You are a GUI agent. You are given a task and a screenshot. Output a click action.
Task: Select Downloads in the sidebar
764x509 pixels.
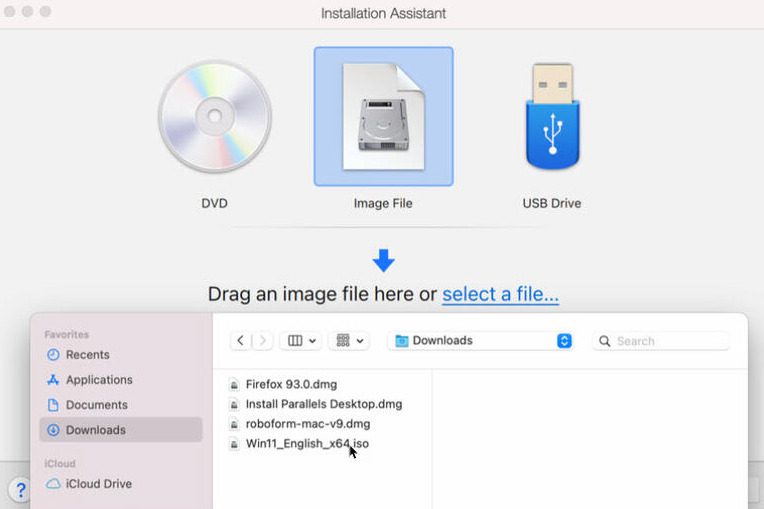click(x=95, y=430)
